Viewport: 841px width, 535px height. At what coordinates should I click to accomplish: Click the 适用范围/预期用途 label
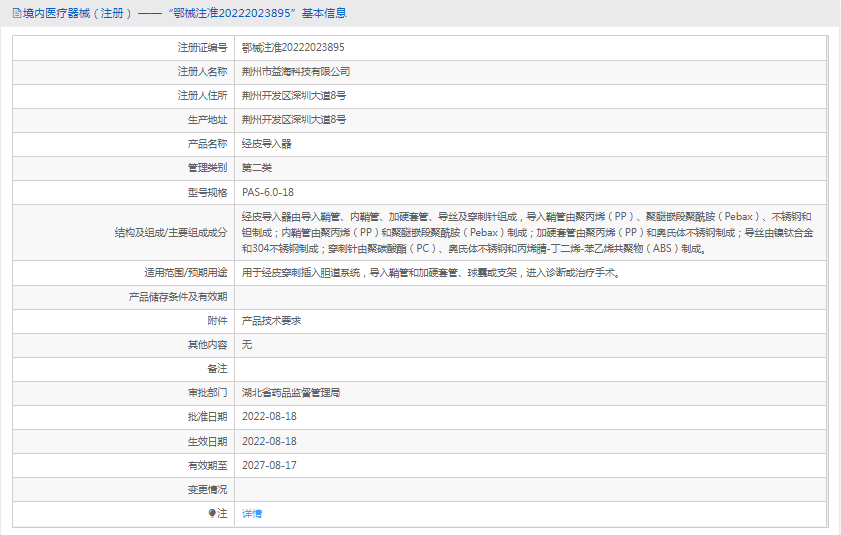click(186, 273)
